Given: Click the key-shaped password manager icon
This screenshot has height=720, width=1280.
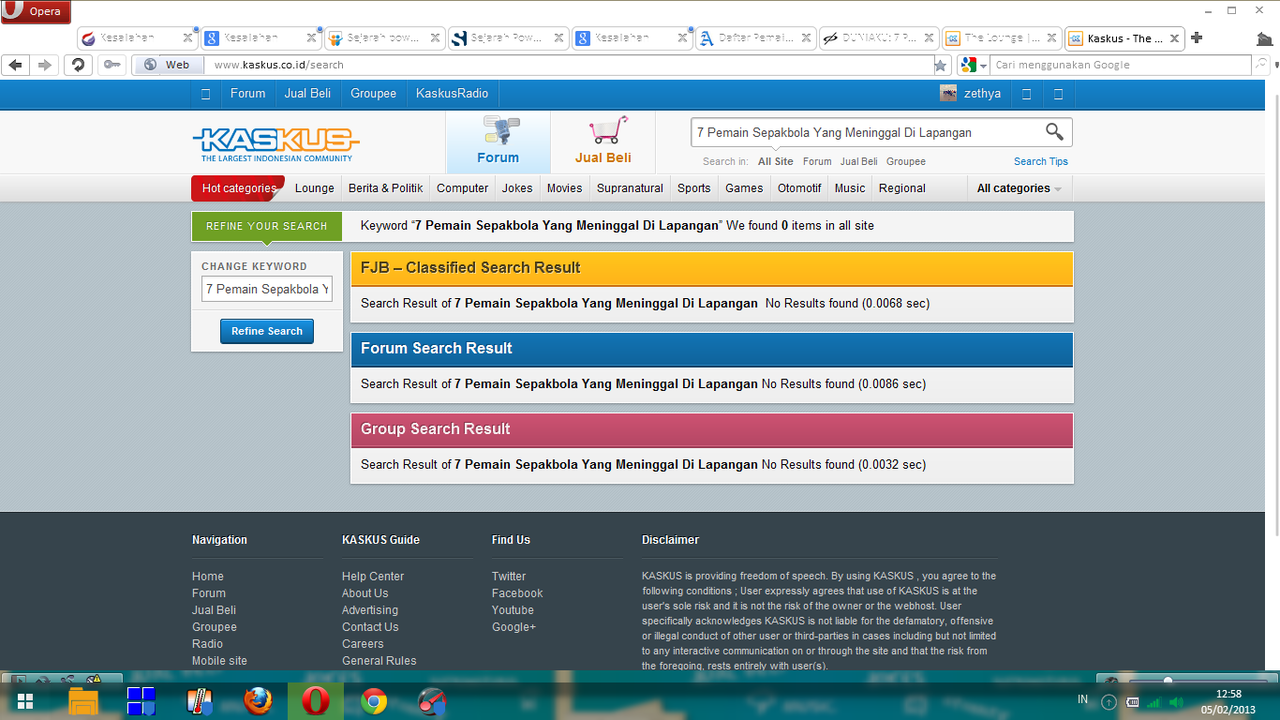Looking at the screenshot, I should coord(111,65).
